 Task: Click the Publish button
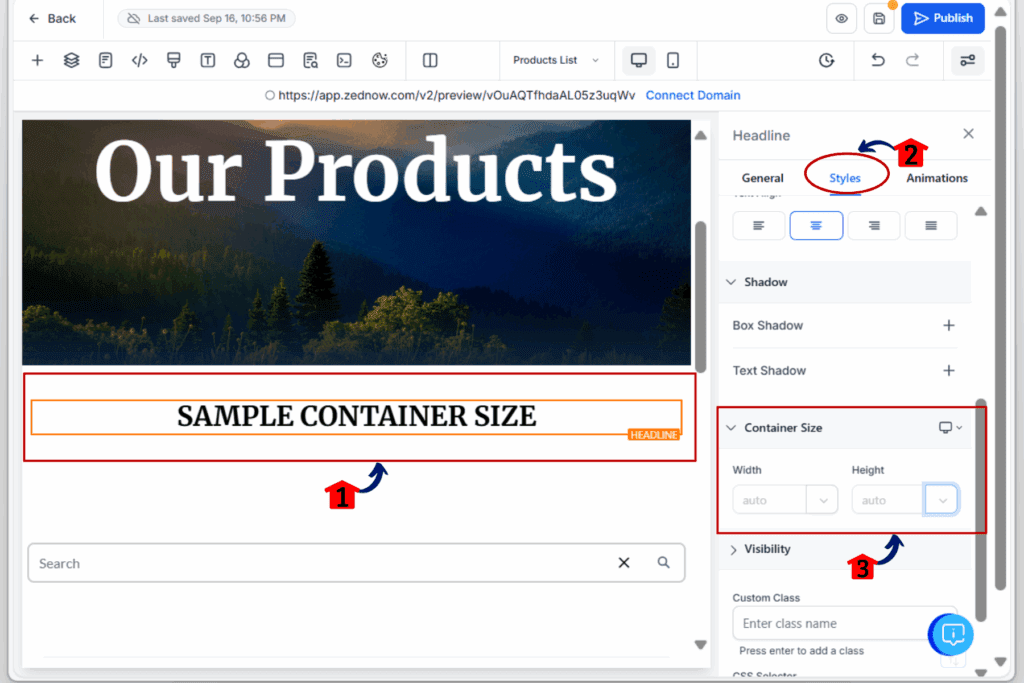pos(943,18)
